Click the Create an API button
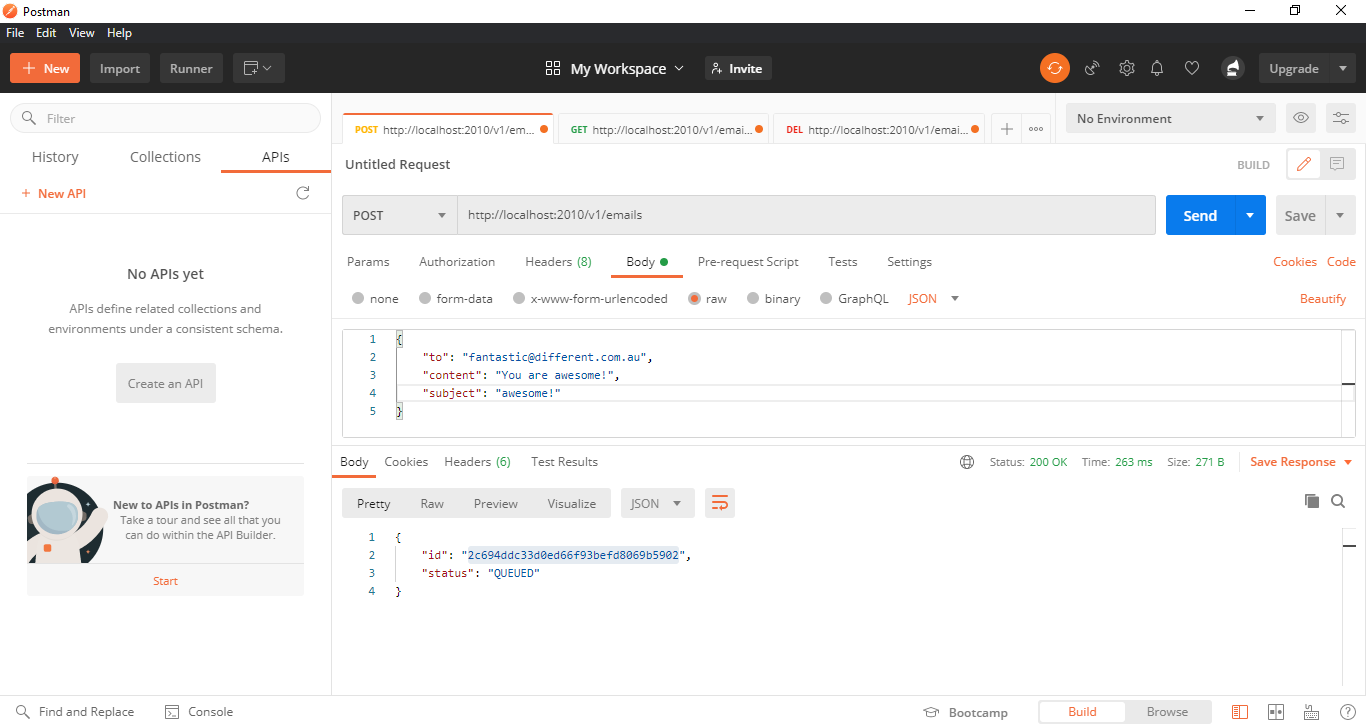 166,383
